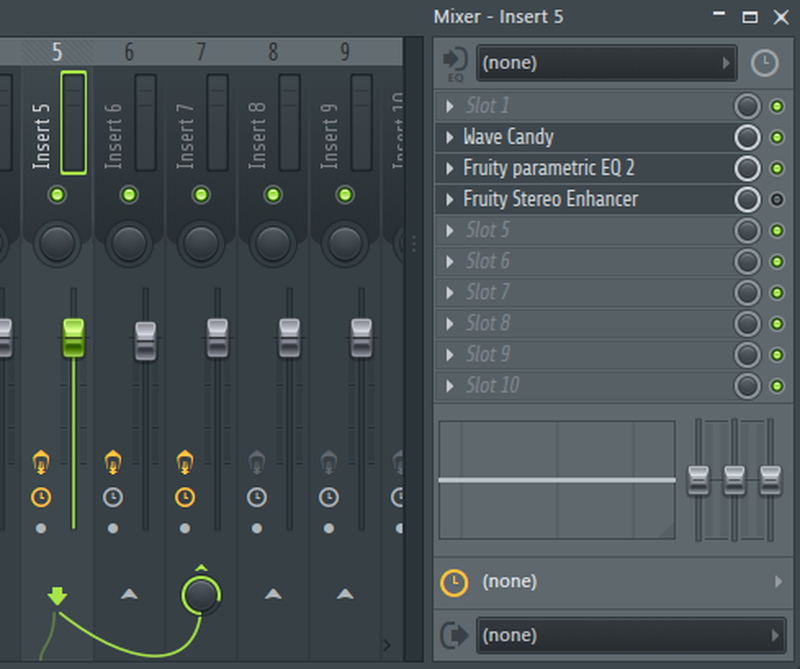Image resolution: width=800 pixels, height=669 pixels.
Task: Route to Insert 9 using send arrow
Action: point(345,594)
